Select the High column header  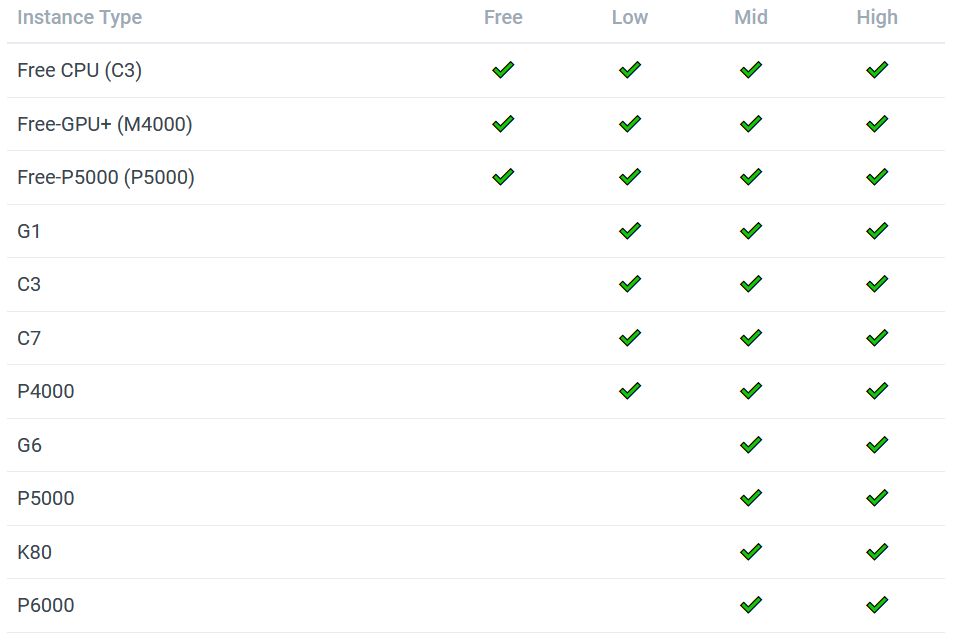(x=877, y=17)
